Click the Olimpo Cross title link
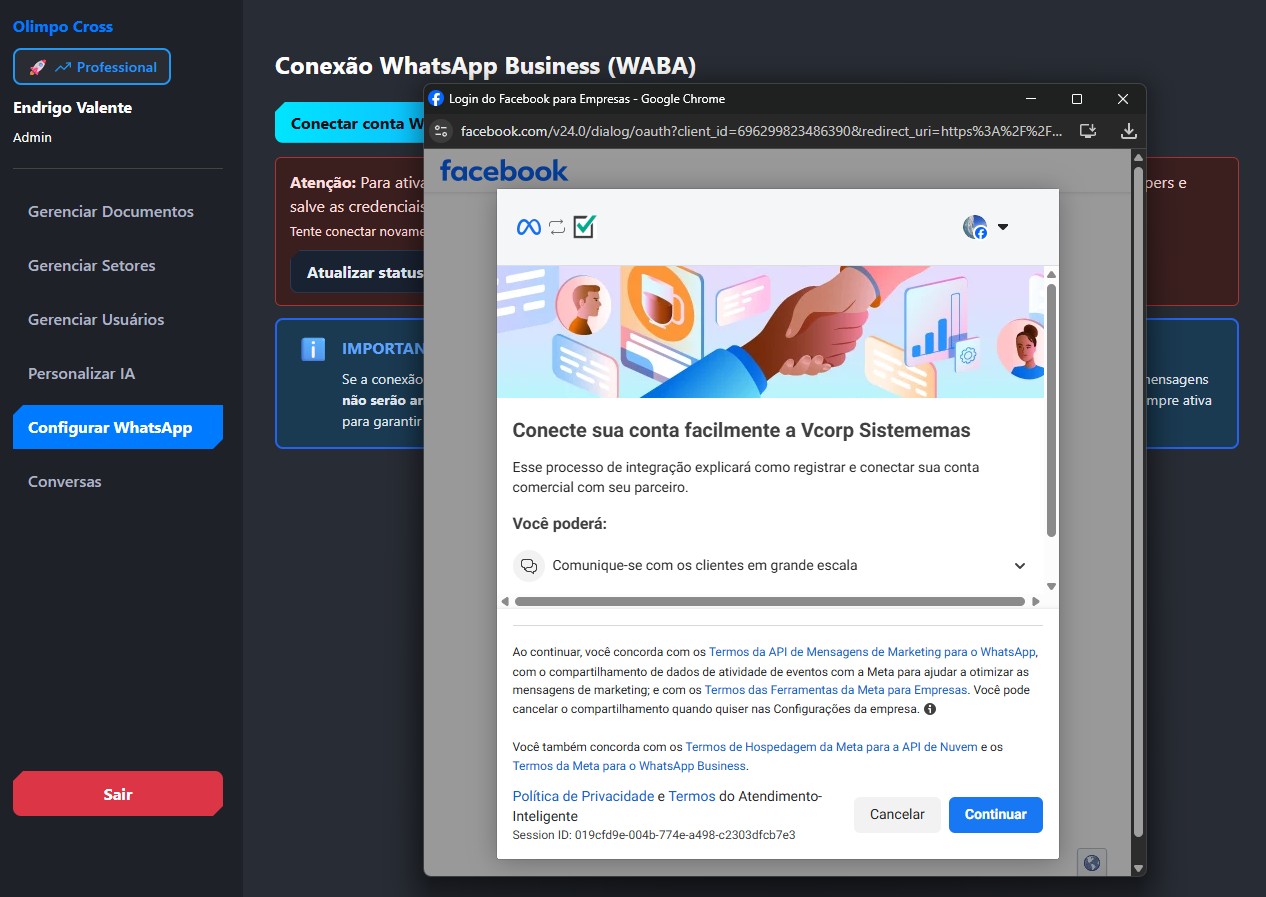1266x897 pixels. point(63,27)
